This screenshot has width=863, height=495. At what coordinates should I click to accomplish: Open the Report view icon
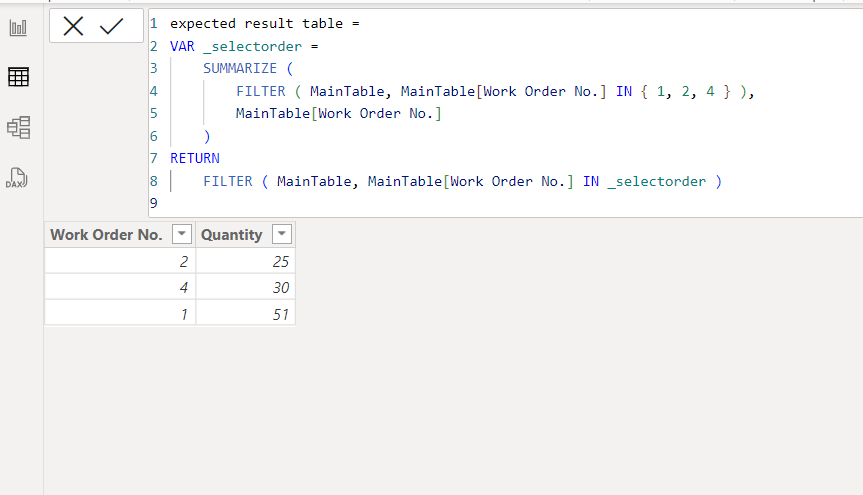[18, 28]
